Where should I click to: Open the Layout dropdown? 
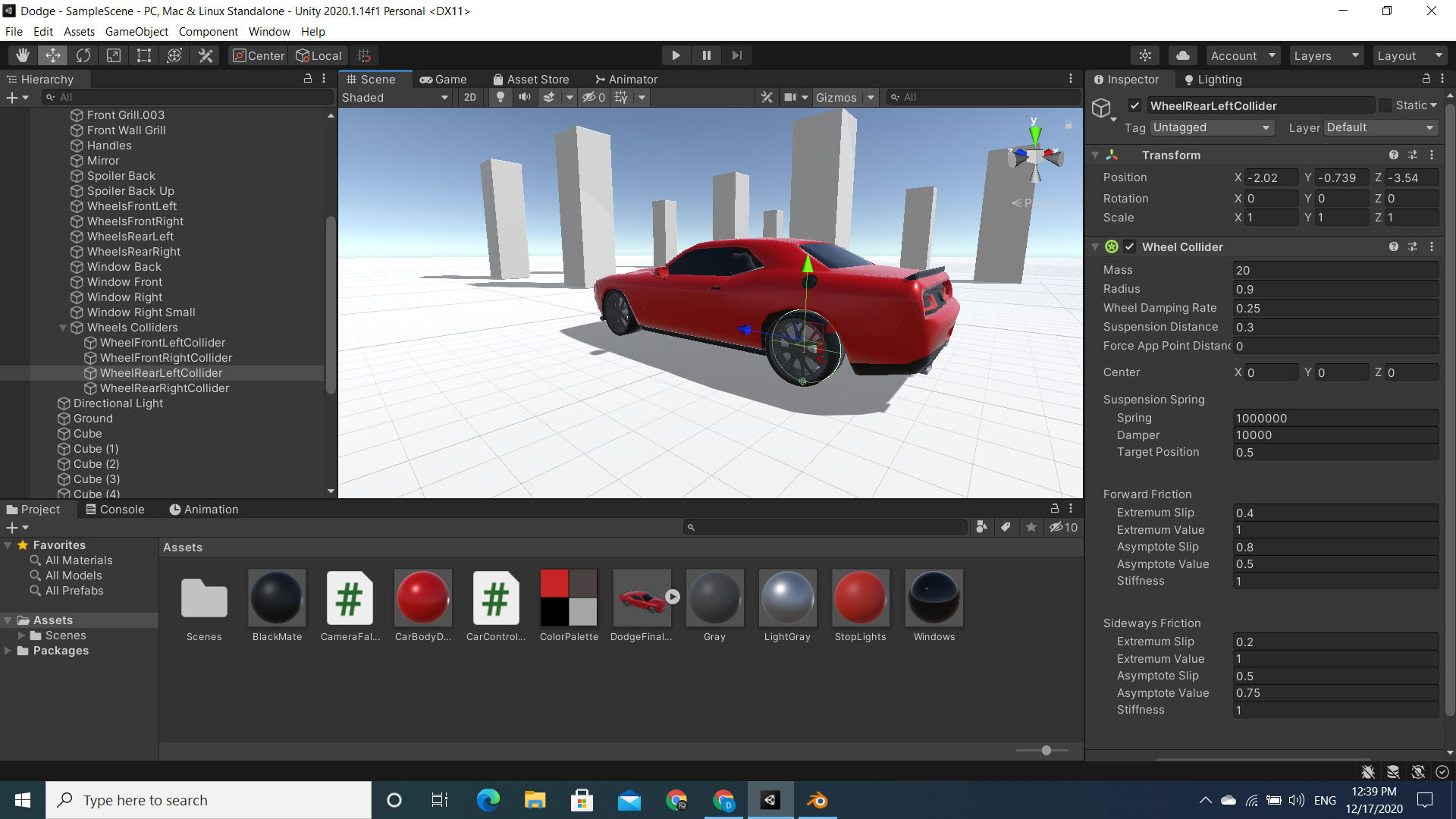tap(1409, 55)
